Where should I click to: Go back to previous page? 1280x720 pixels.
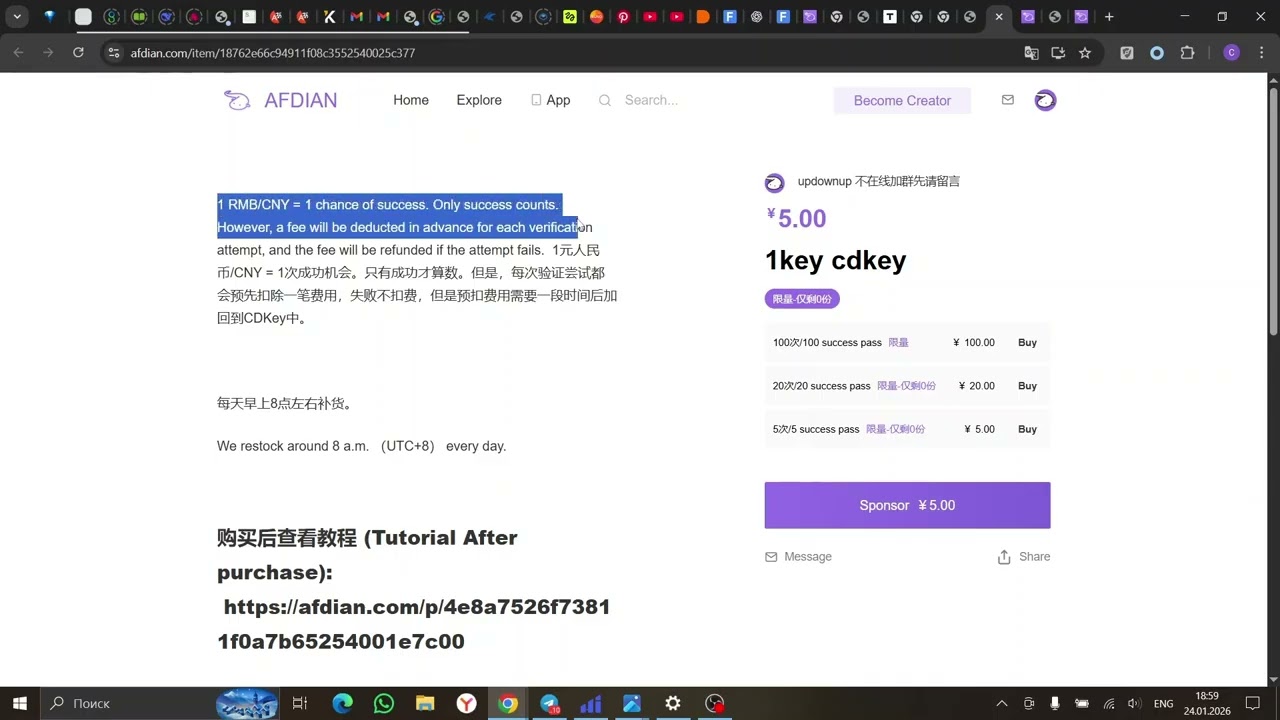(x=18, y=53)
